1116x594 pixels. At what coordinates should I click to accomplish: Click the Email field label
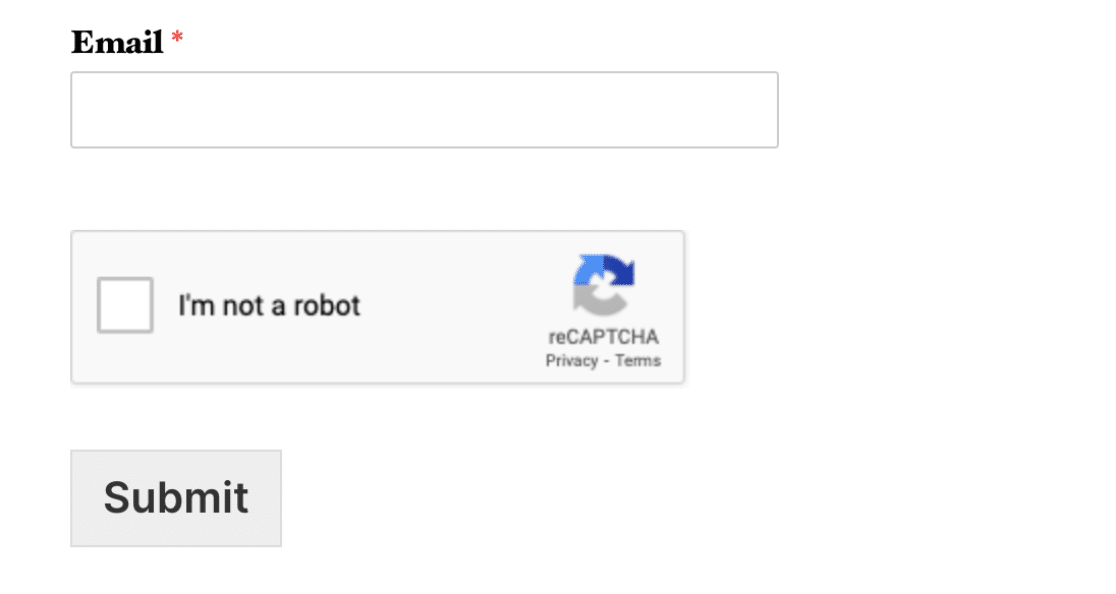tap(117, 42)
